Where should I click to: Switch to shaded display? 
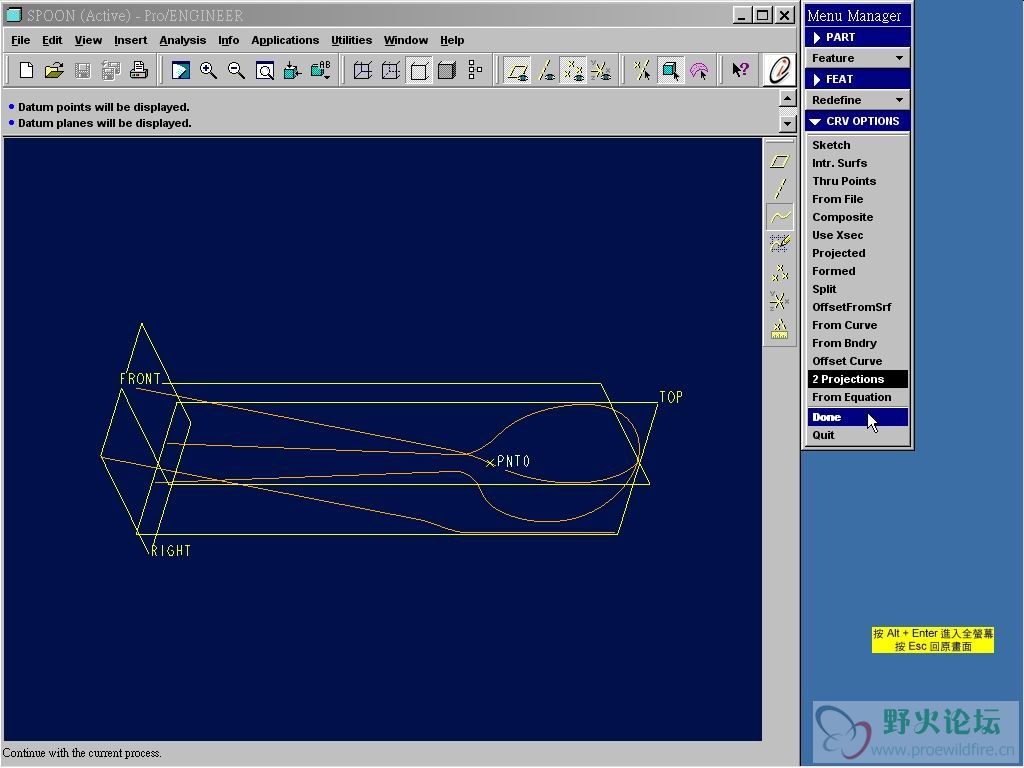(x=447, y=70)
